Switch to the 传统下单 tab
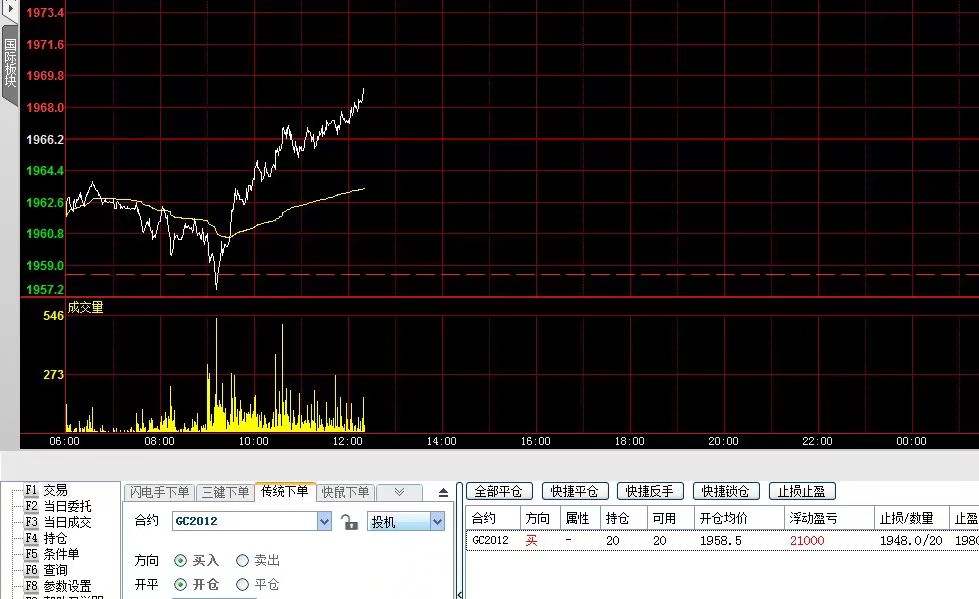This screenshot has height=599, width=979. pos(285,492)
